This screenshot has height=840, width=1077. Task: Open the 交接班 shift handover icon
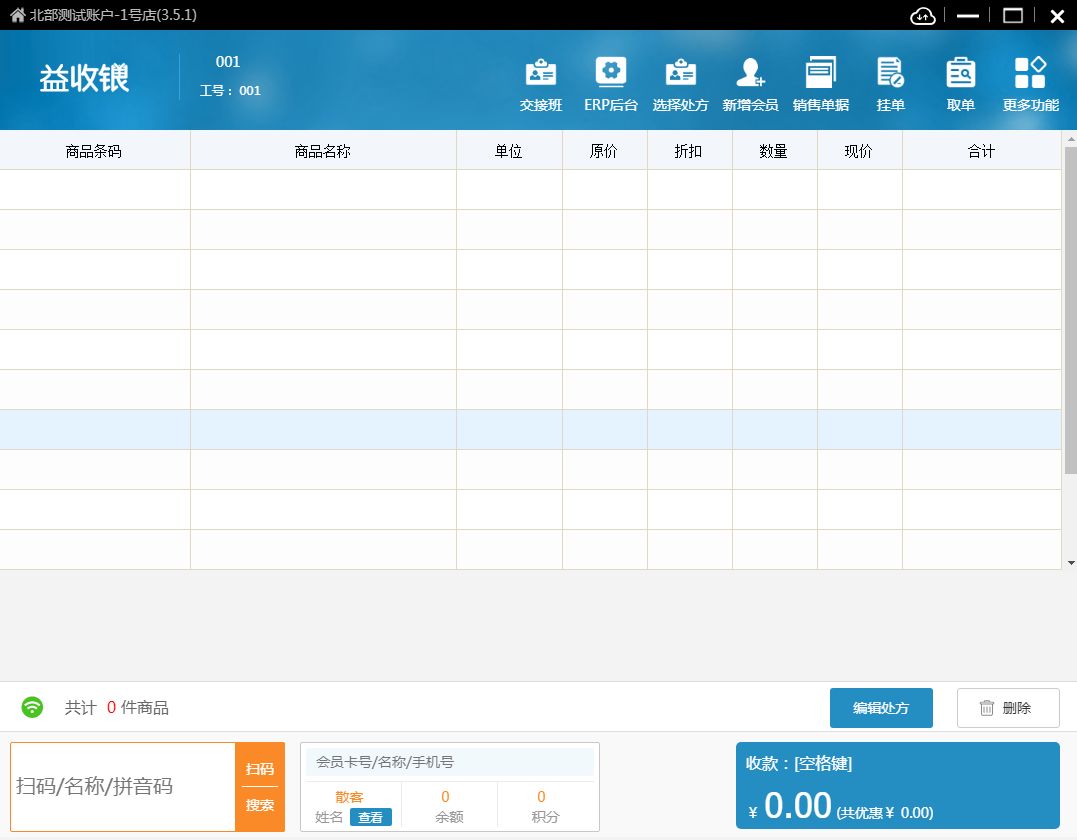pyautogui.click(x=541, y=84)
